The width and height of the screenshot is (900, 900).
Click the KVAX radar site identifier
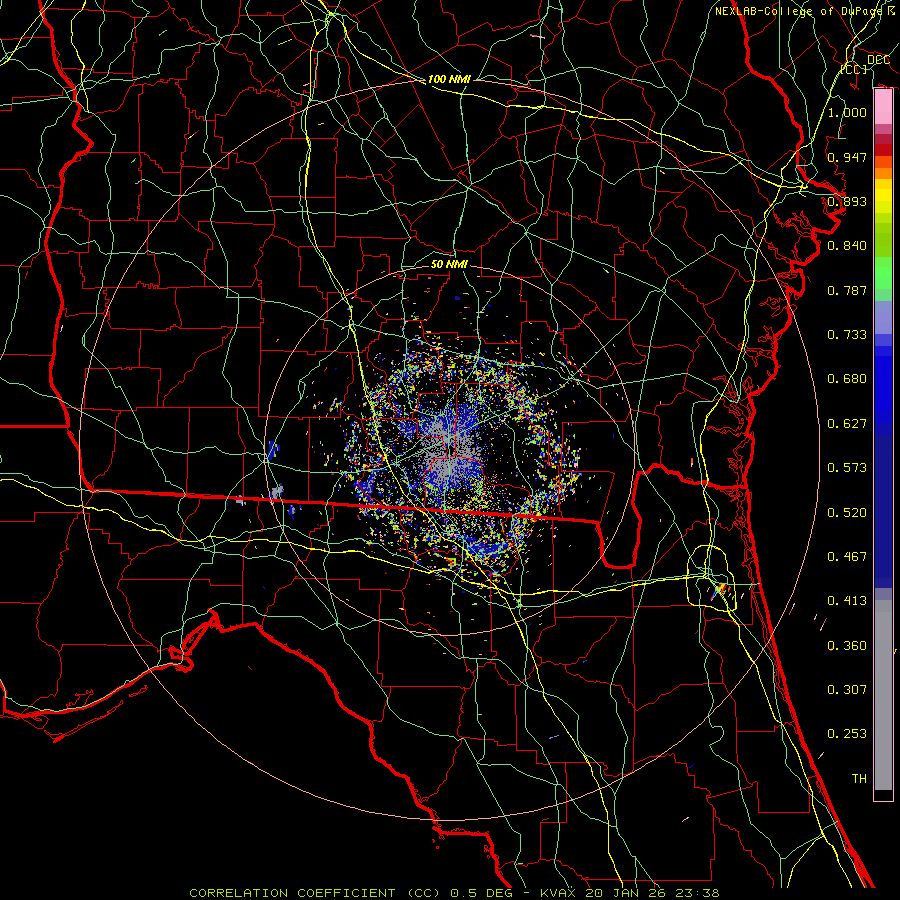(x=560, y=893)
